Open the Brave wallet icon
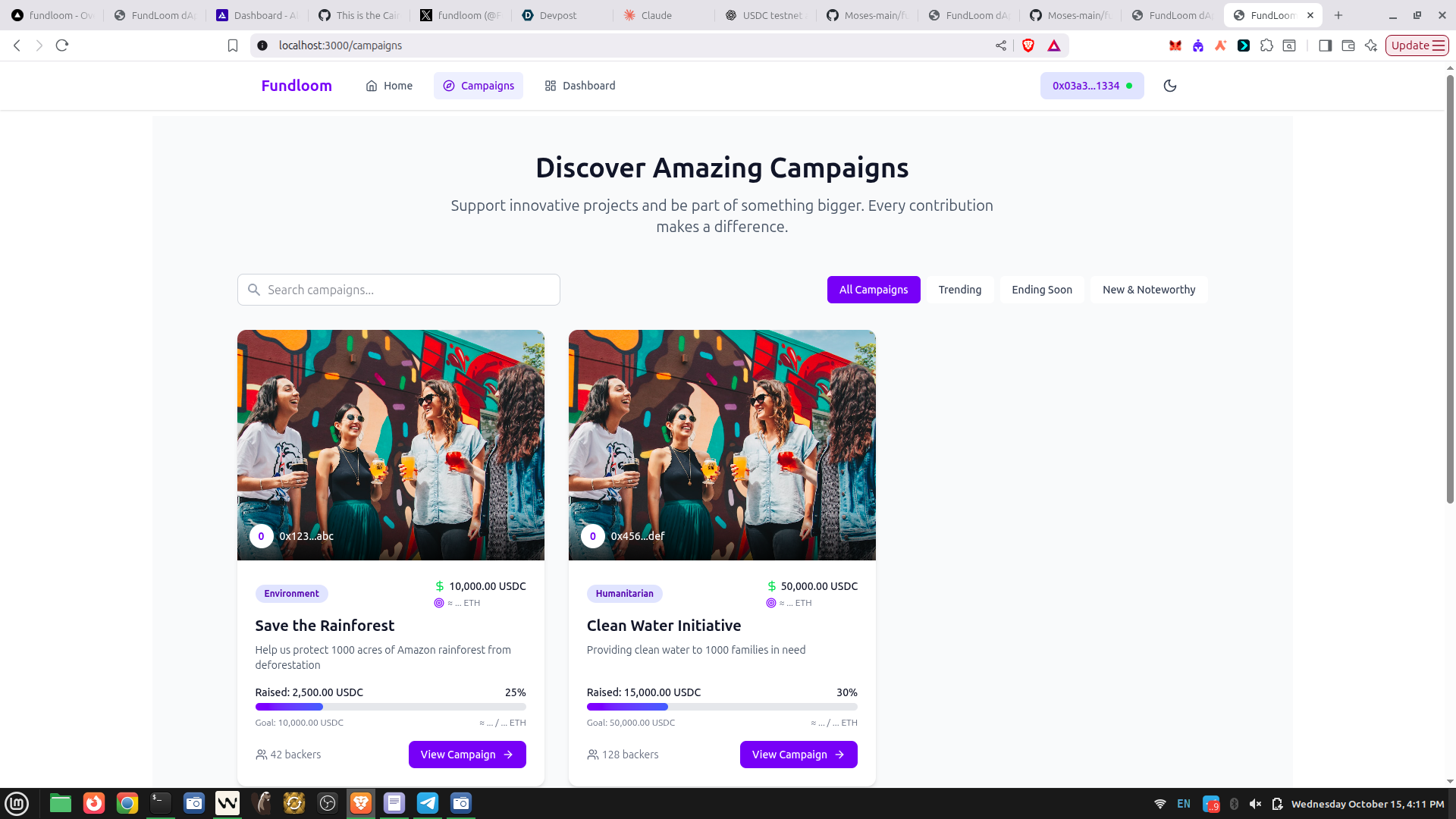 click(x=1348, y=45)
